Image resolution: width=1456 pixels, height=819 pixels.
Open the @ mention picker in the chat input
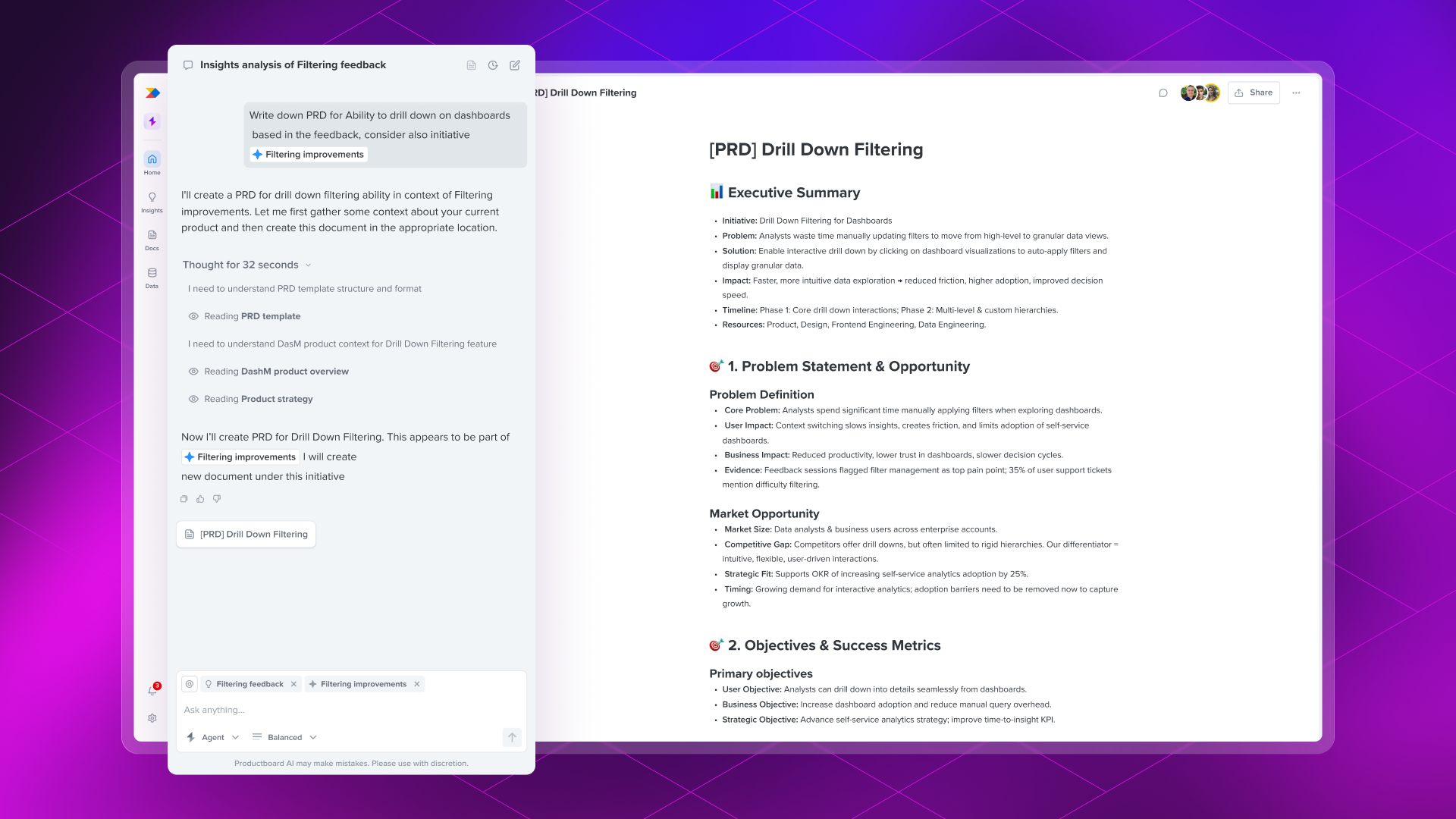(188, 683)
